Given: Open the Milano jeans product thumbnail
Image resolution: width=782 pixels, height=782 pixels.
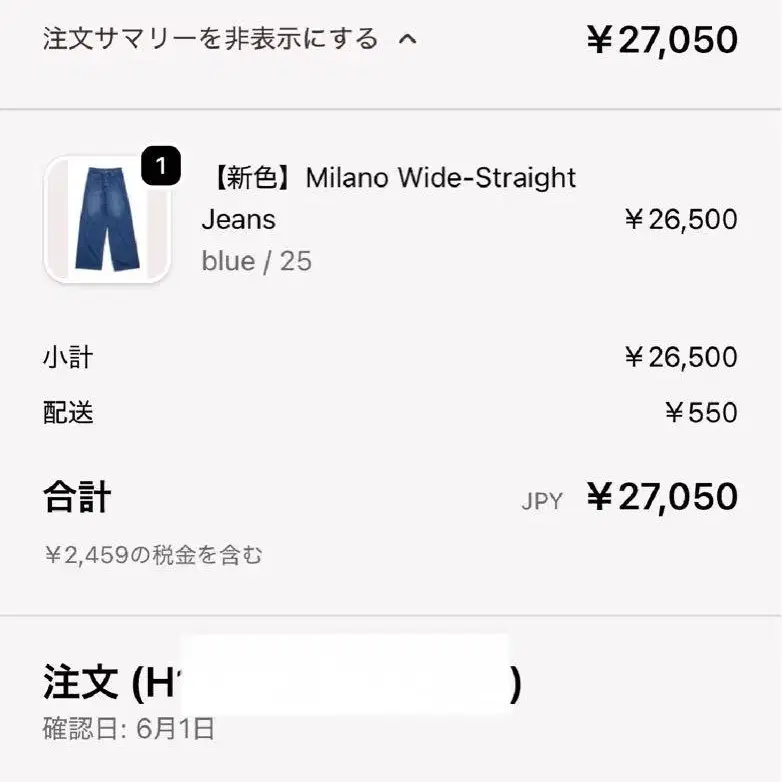Looking at the screenshot, I should tap(107, 220).
